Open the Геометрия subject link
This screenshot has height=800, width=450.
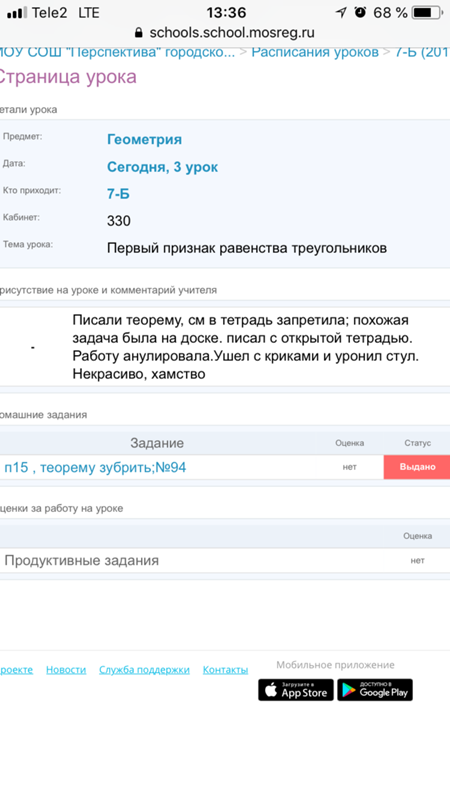[144, 139]
